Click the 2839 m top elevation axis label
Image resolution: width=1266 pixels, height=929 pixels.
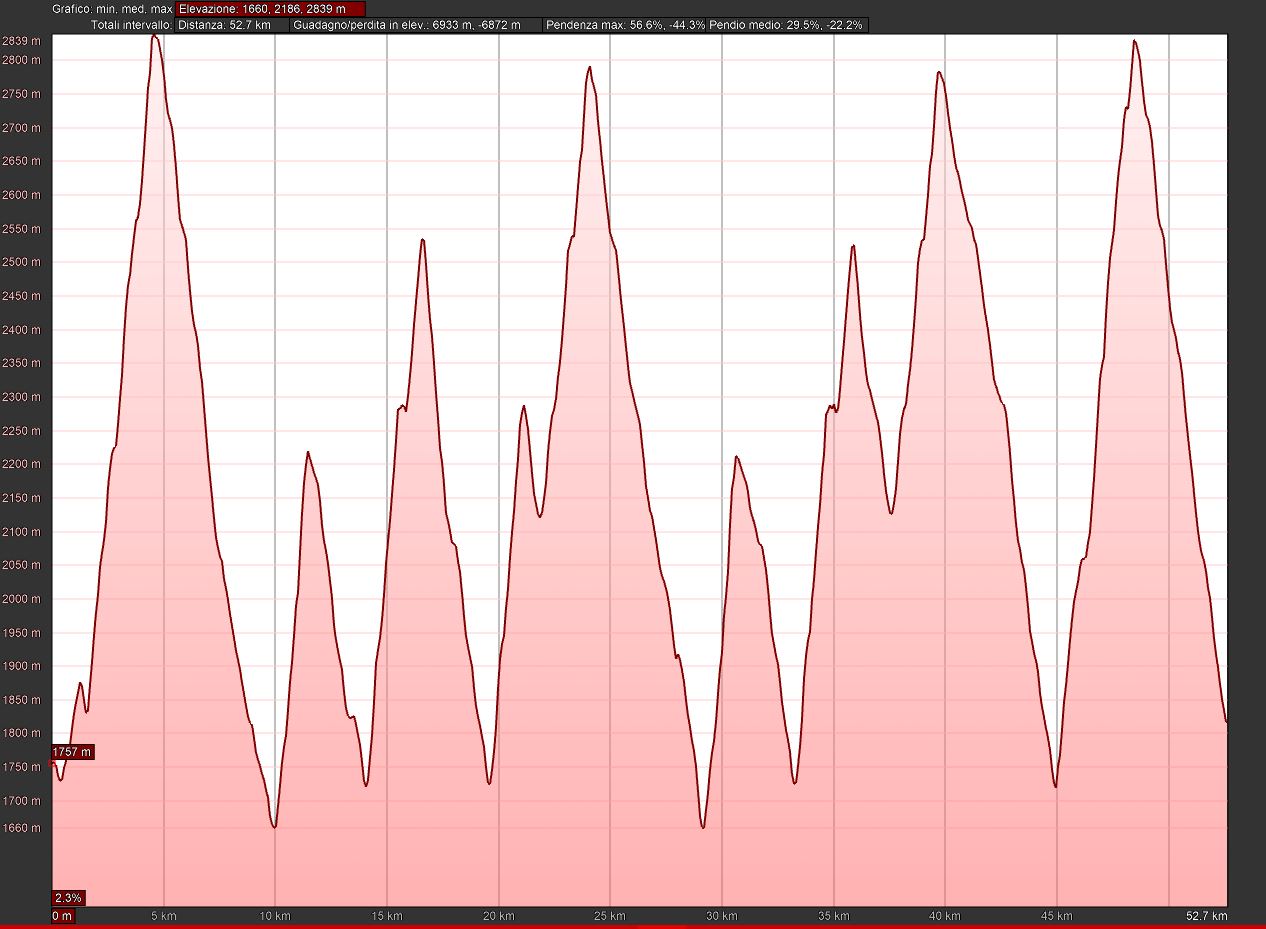coord(22,41)
